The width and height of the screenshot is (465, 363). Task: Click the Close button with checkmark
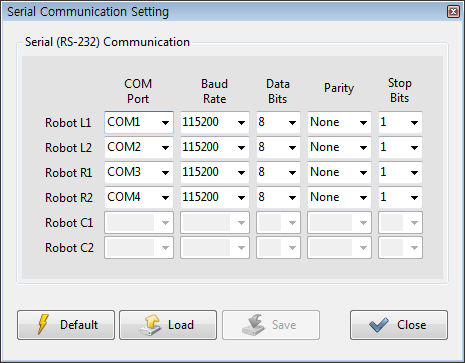click(399, 325)
